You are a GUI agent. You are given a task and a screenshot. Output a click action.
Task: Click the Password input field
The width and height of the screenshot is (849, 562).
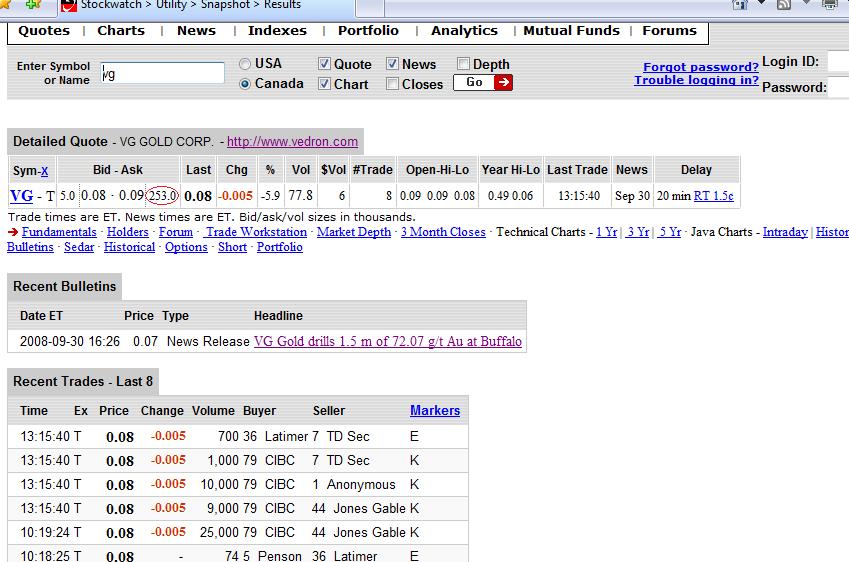pos(839,87)
